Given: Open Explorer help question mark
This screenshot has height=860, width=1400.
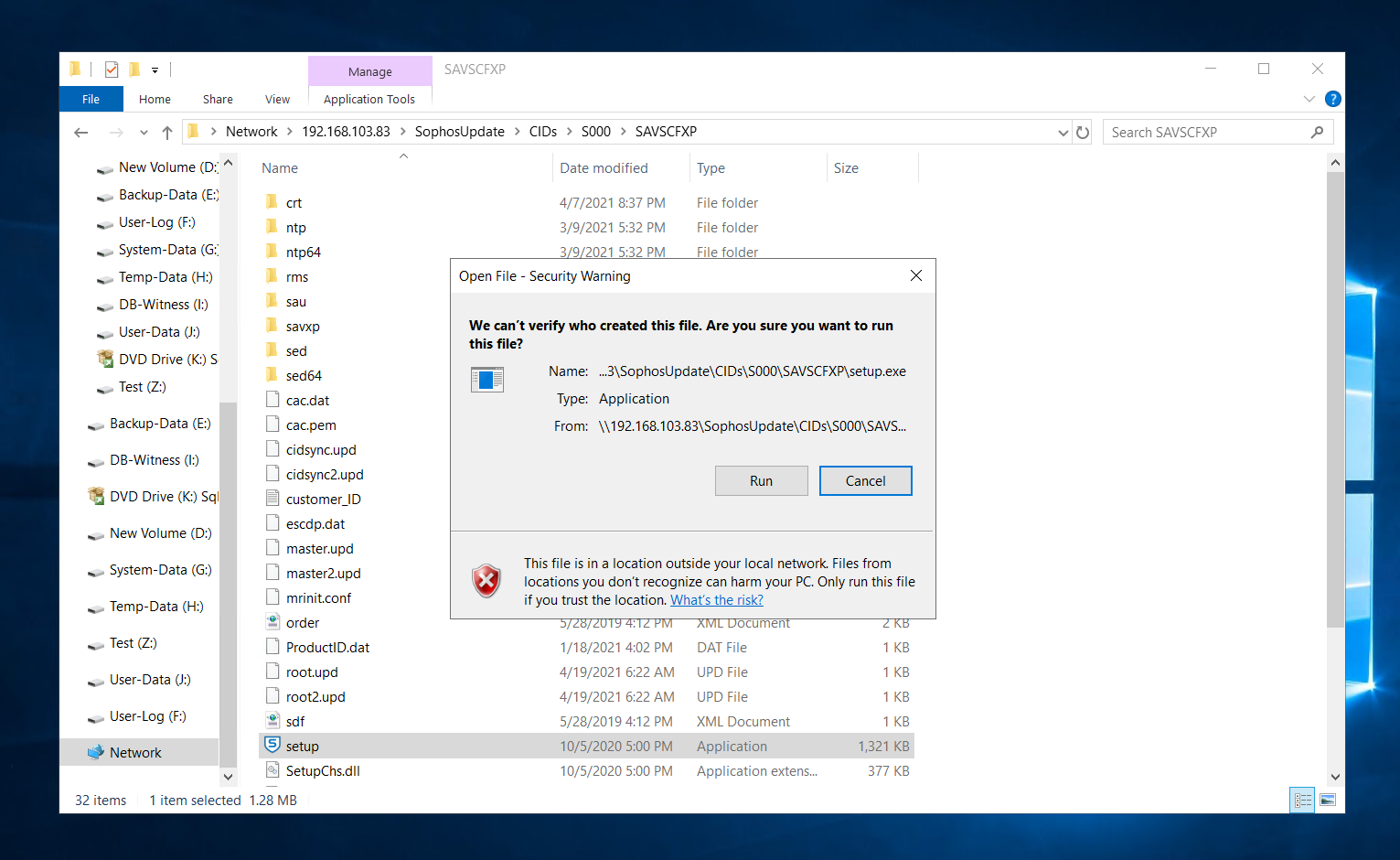Looking at the screenshot, I should pos(1333,99).
